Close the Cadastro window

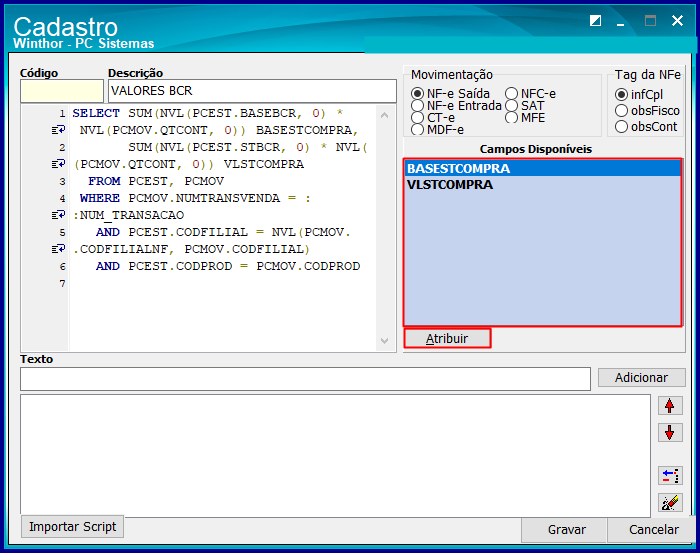coord(677,21)
